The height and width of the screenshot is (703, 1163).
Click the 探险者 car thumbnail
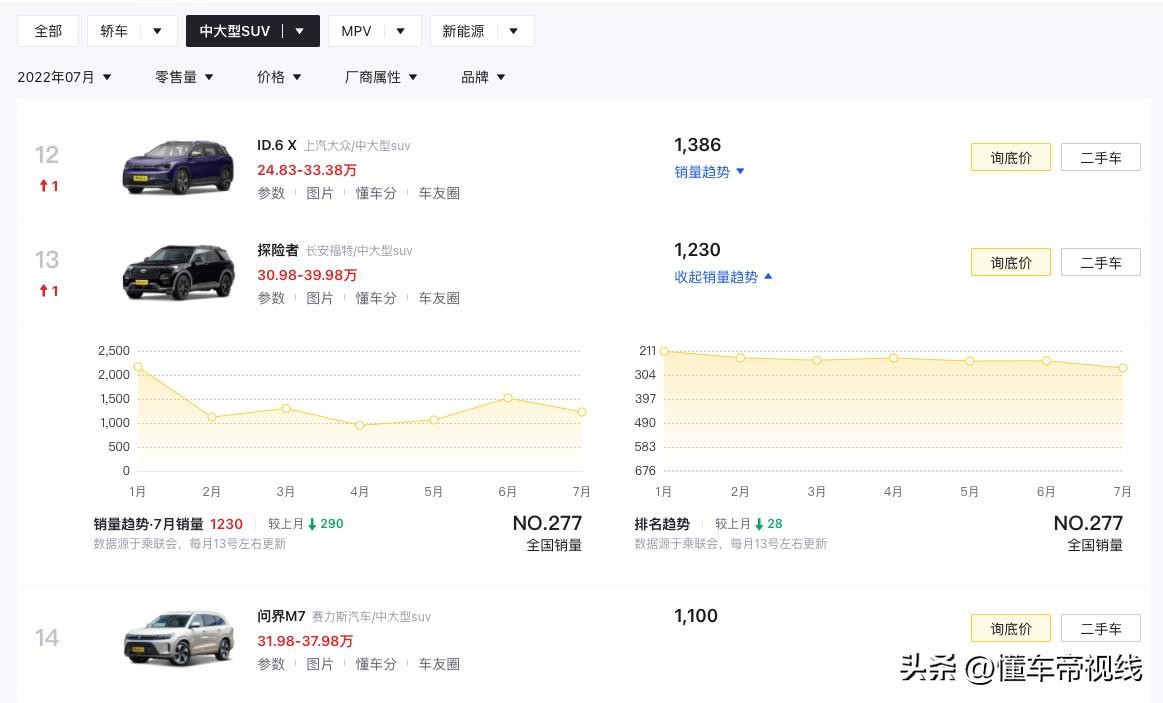tap(178, 272)
